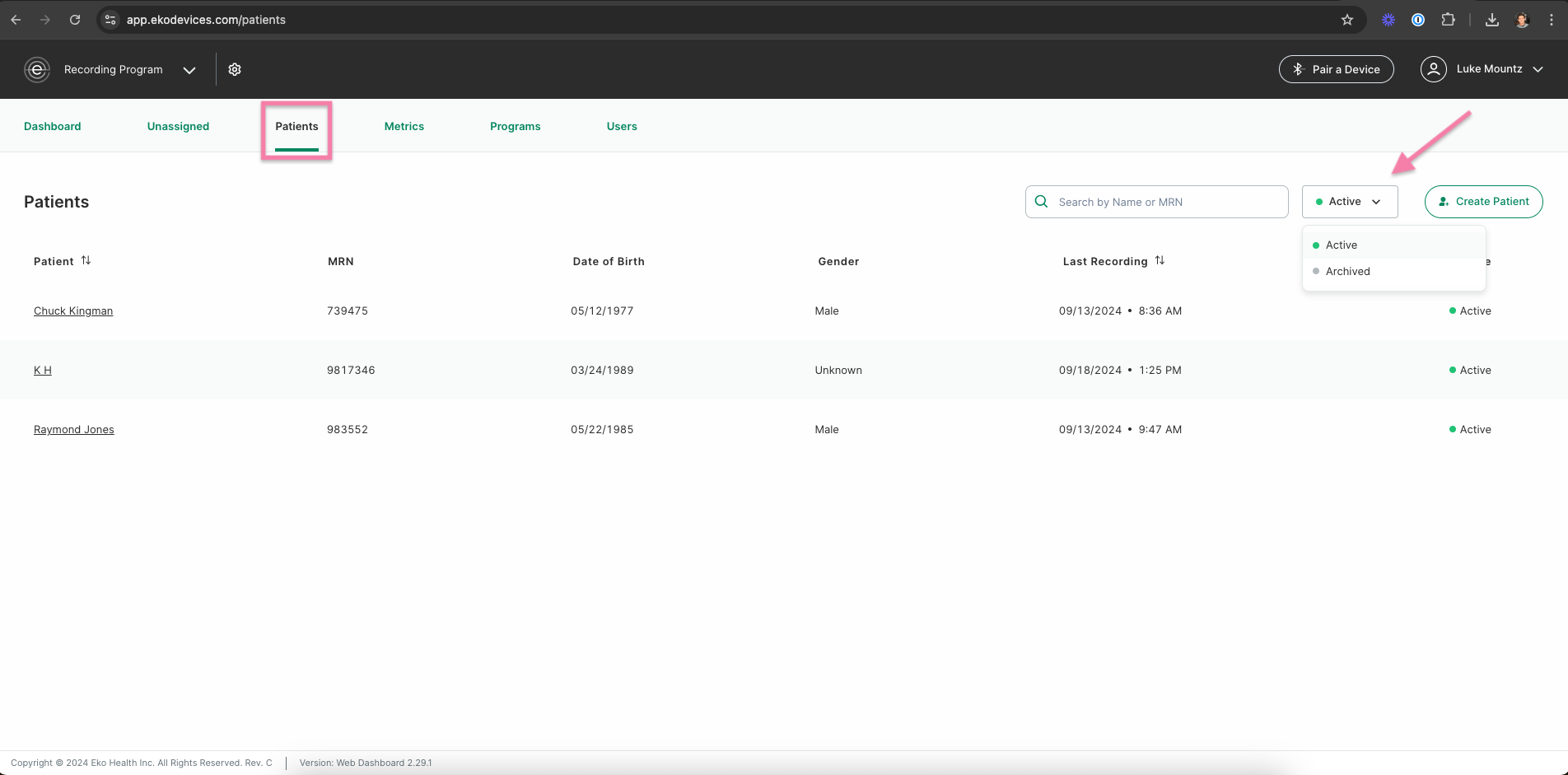Sort patients by the Patient column arrows
This screenshot has height=775, width=1568.
click(86, 260)
